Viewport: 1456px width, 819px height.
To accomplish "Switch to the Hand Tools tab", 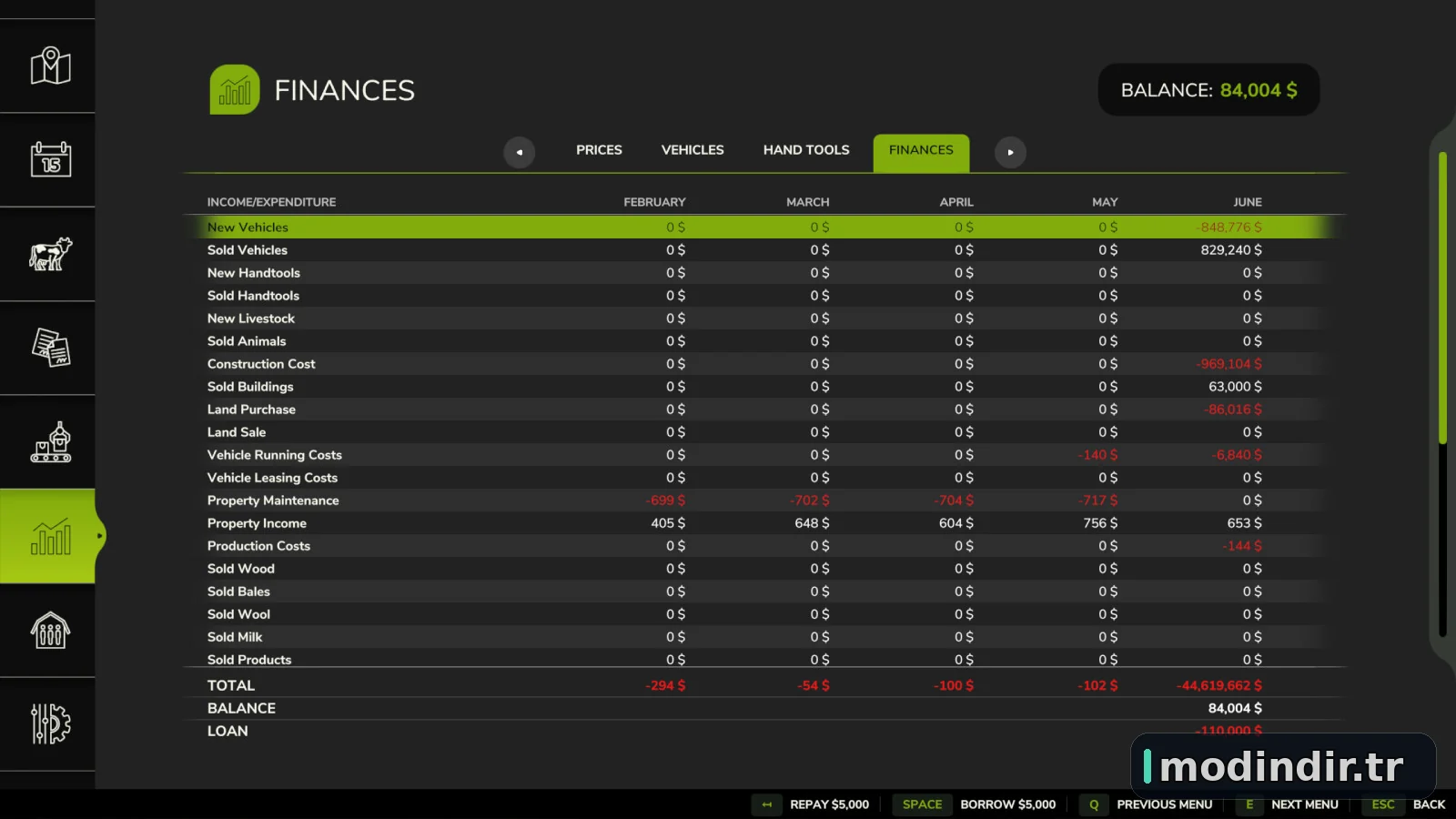I will (x=806, y=150).
